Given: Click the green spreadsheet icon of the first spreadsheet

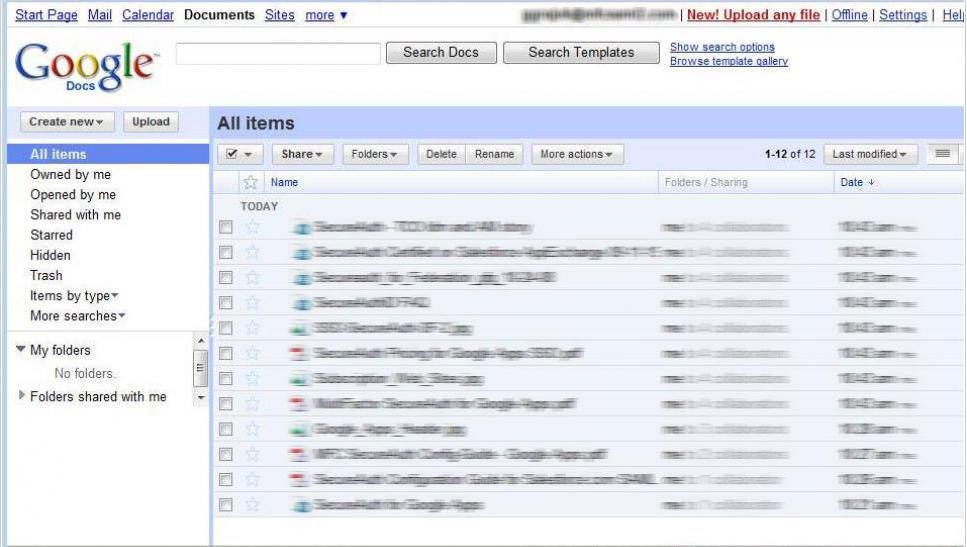Looking at the screenshot, I should tap(298, 328).
